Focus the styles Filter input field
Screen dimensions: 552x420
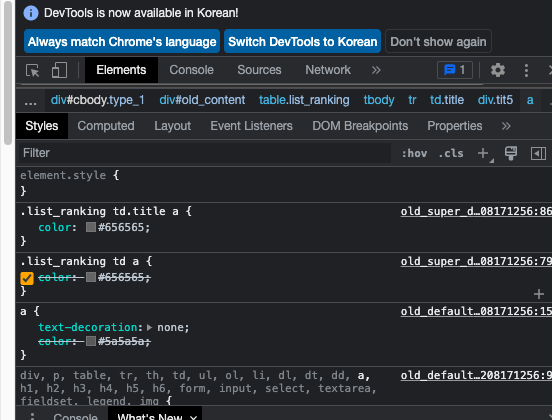pyautogui.click(x=205, y=153)
